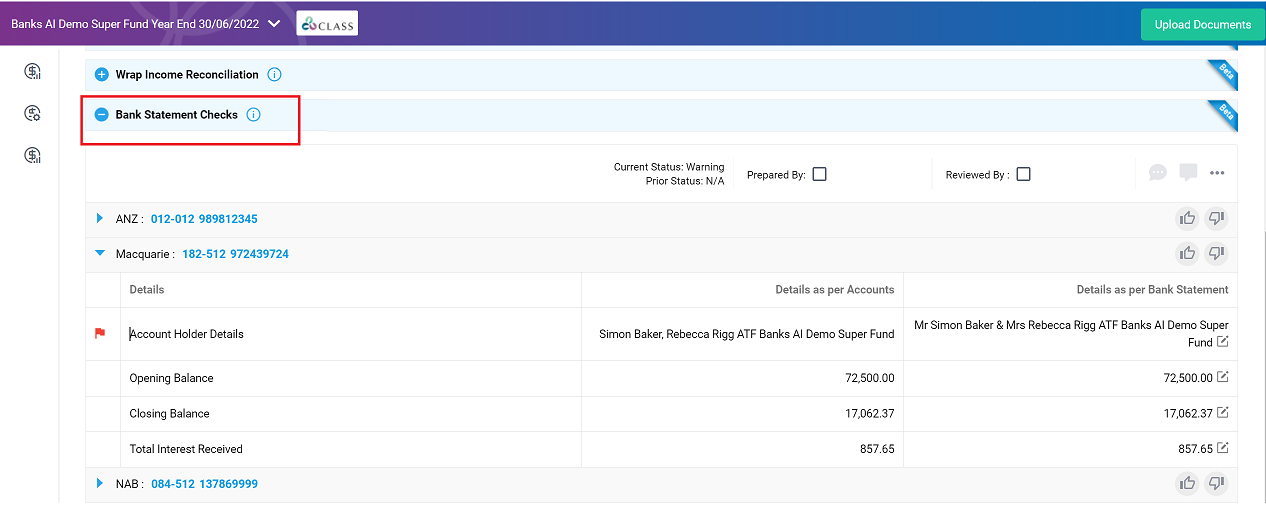1266x511 pixels.
Task: Give thumbs up to ANZ account
Action: click(x=1187, y=218)
